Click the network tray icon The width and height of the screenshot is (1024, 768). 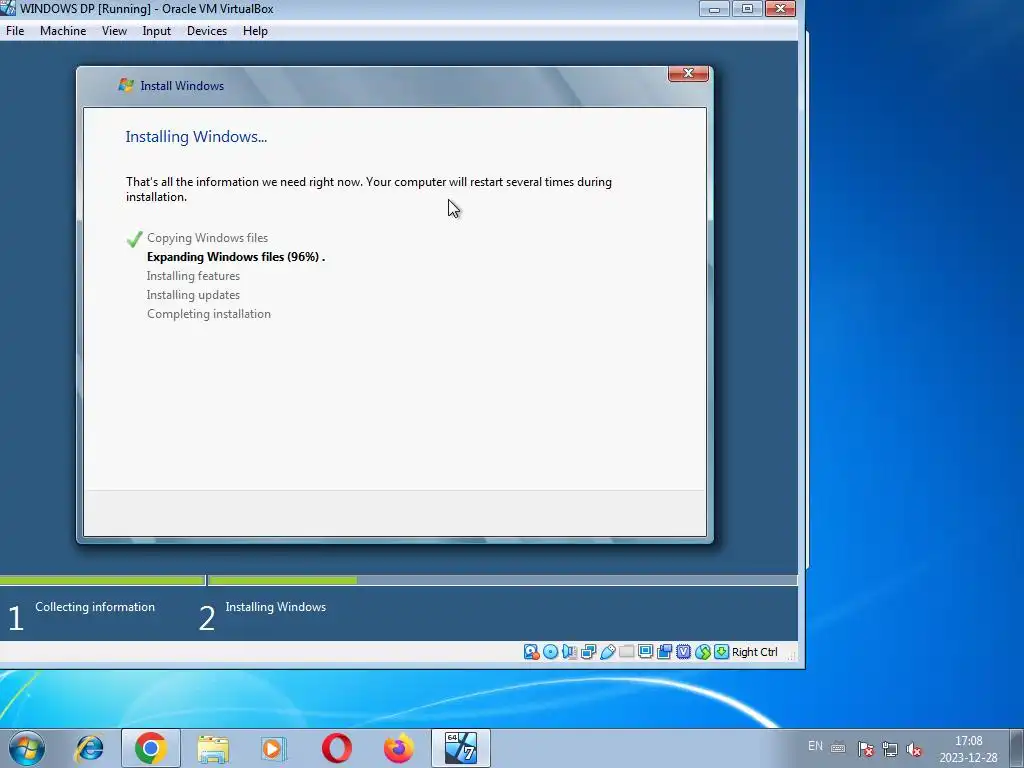[x=889, y=749]
